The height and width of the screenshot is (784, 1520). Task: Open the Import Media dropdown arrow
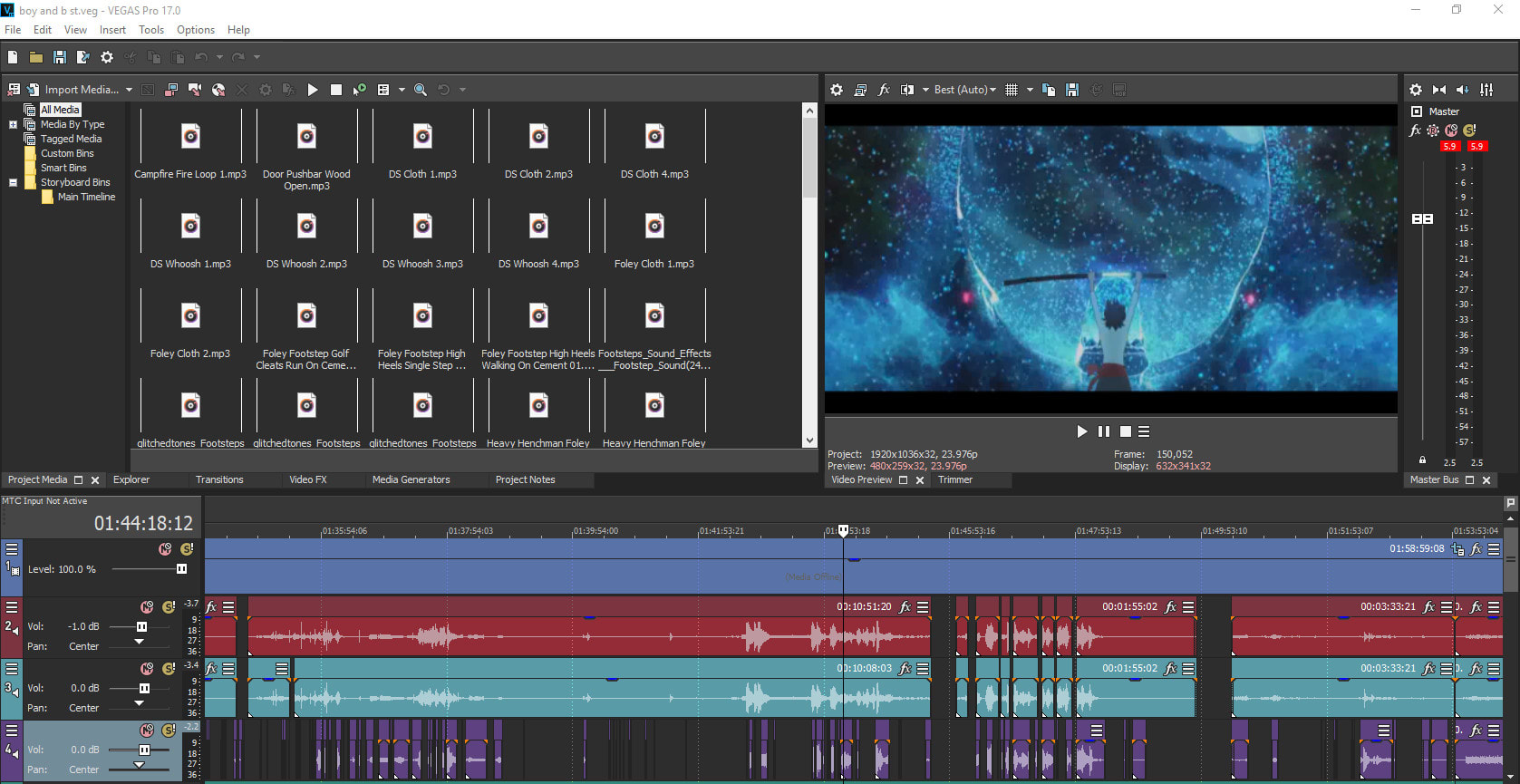(x=129, y=90)
